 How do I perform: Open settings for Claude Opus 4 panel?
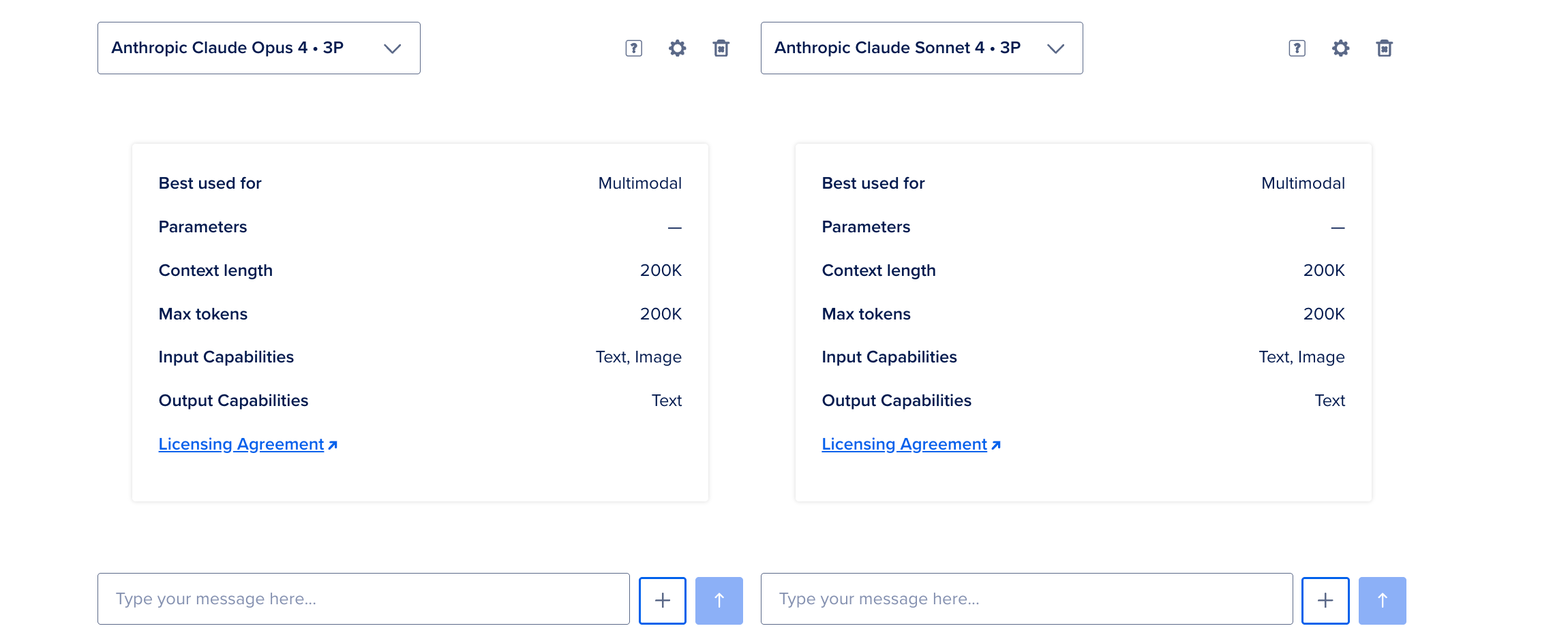coord(677,48)
